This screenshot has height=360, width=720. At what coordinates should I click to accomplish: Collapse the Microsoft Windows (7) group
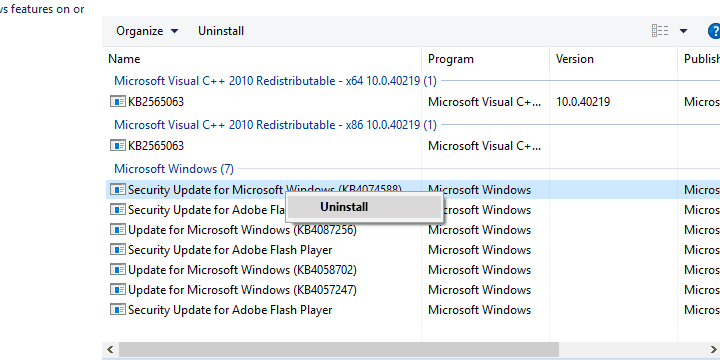(174, 169)
